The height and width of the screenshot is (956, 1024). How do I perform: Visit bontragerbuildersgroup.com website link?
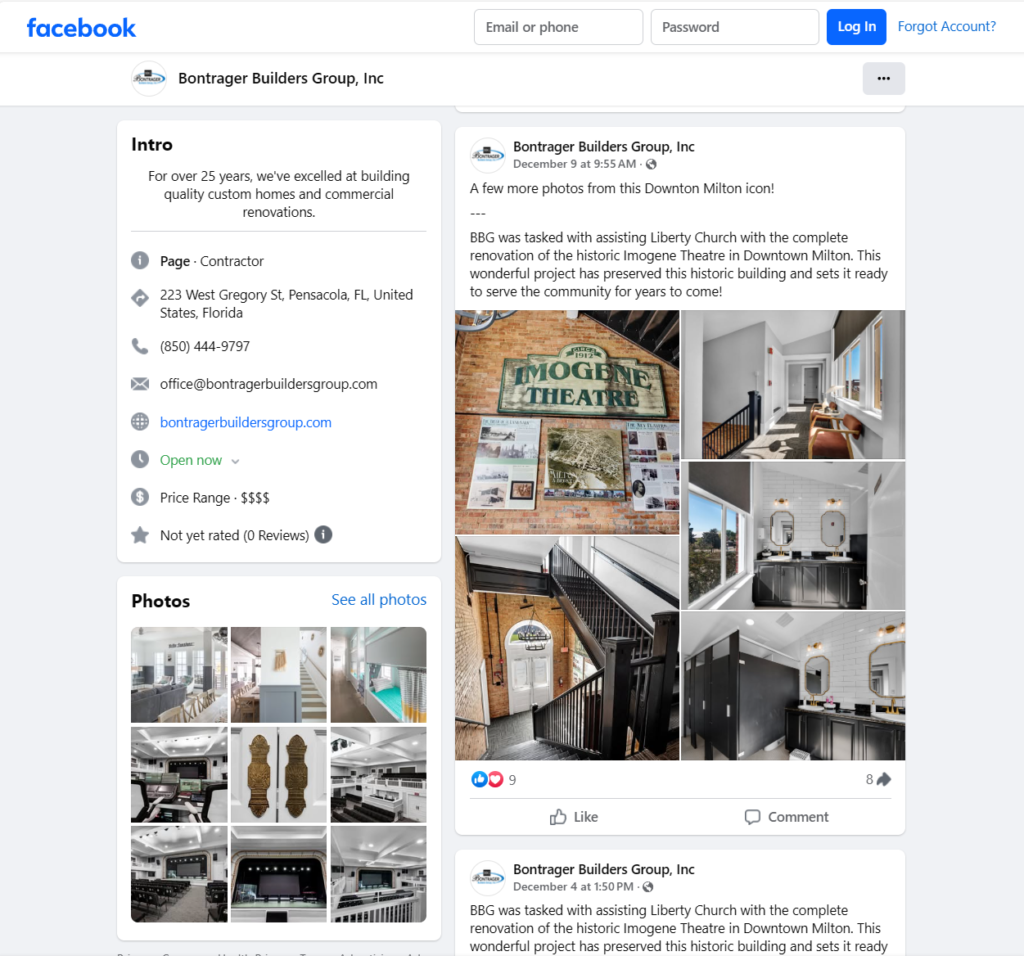tap(245, 422)
